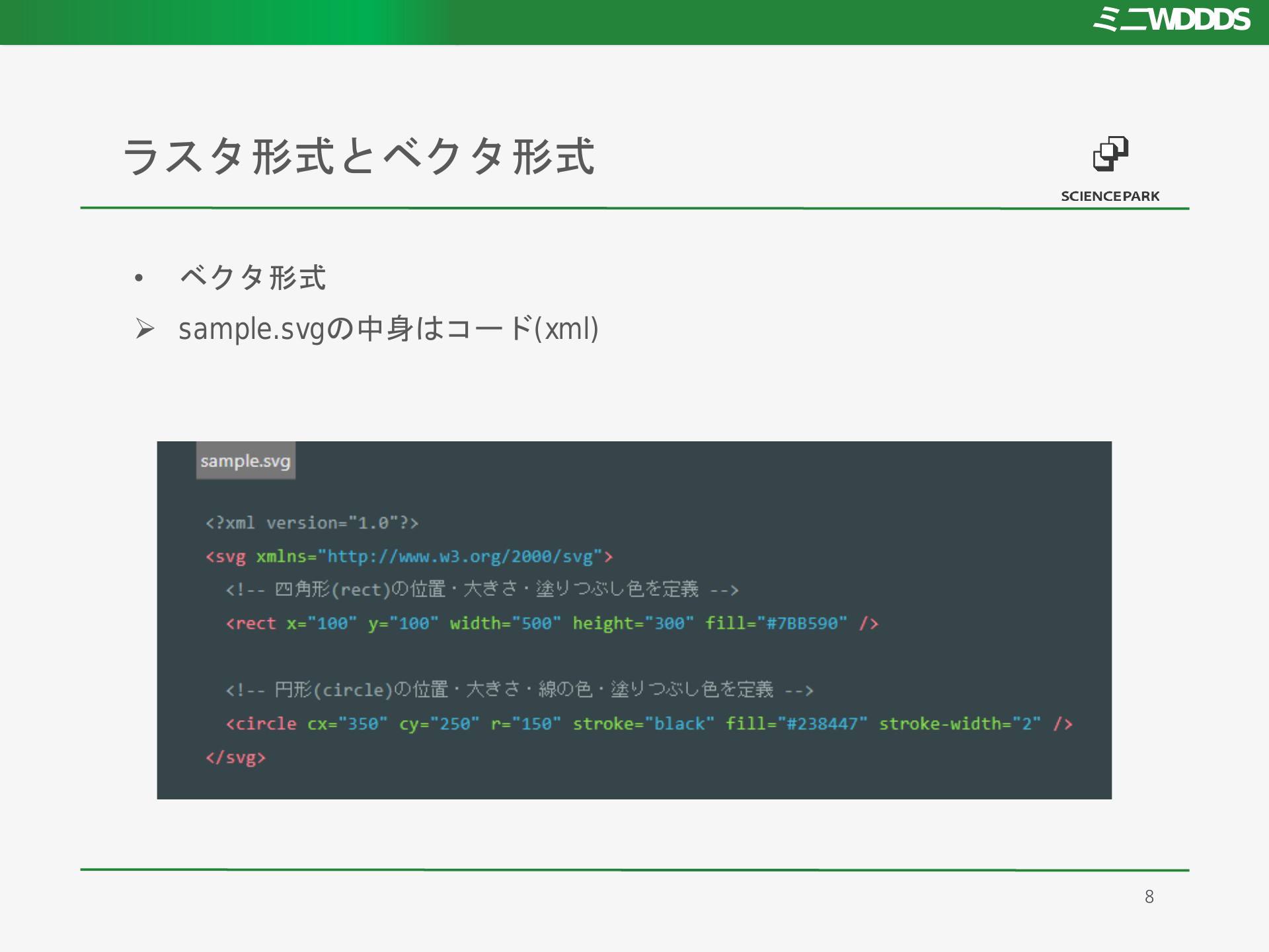Click the fill="#7BB590" attribute
Screen dimensions: 1269x952
776,623
